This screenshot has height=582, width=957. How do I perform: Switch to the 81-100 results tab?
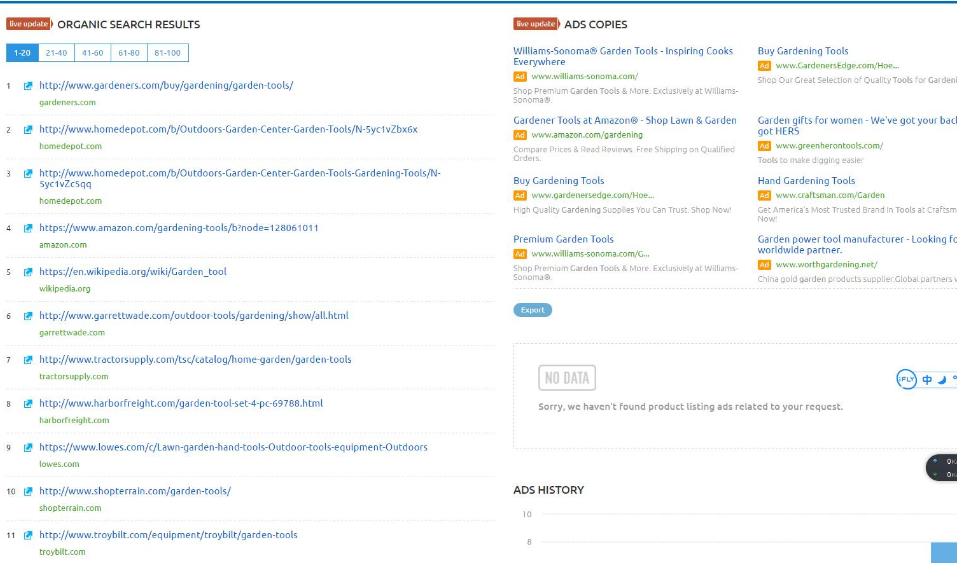[x=167, y=53]
